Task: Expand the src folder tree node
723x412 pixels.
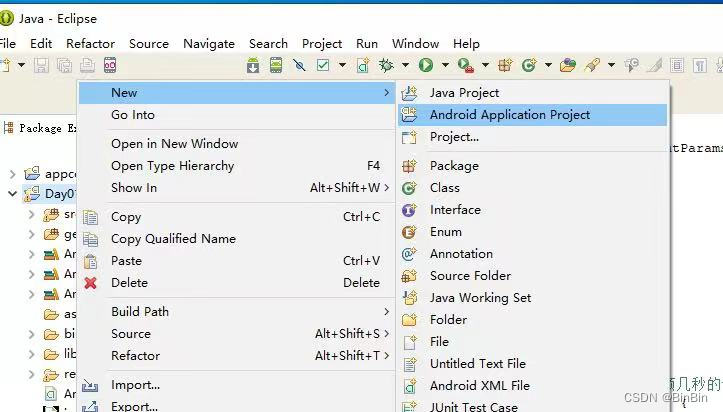Action: click(31, 214)
